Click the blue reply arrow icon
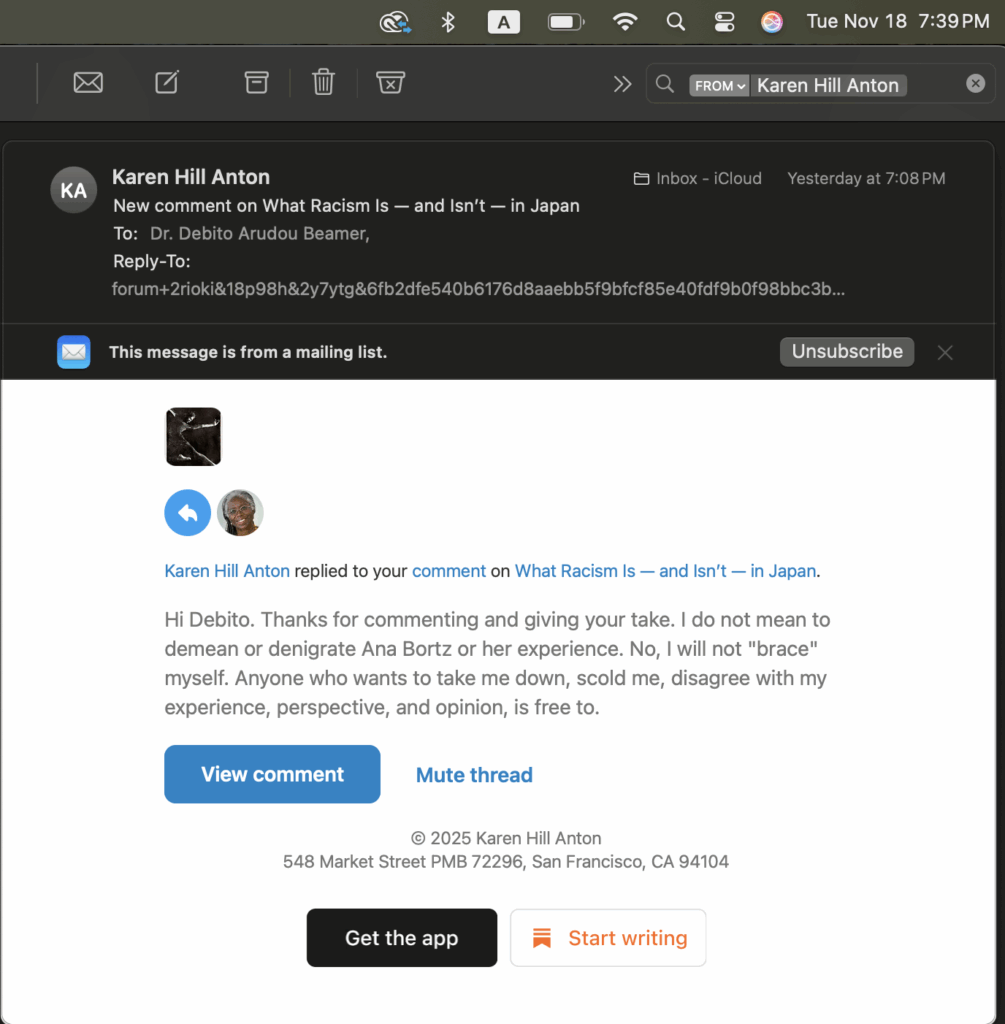This screenshot has width=1005, height=1024. pyautogui.click(x=187, y=513)
